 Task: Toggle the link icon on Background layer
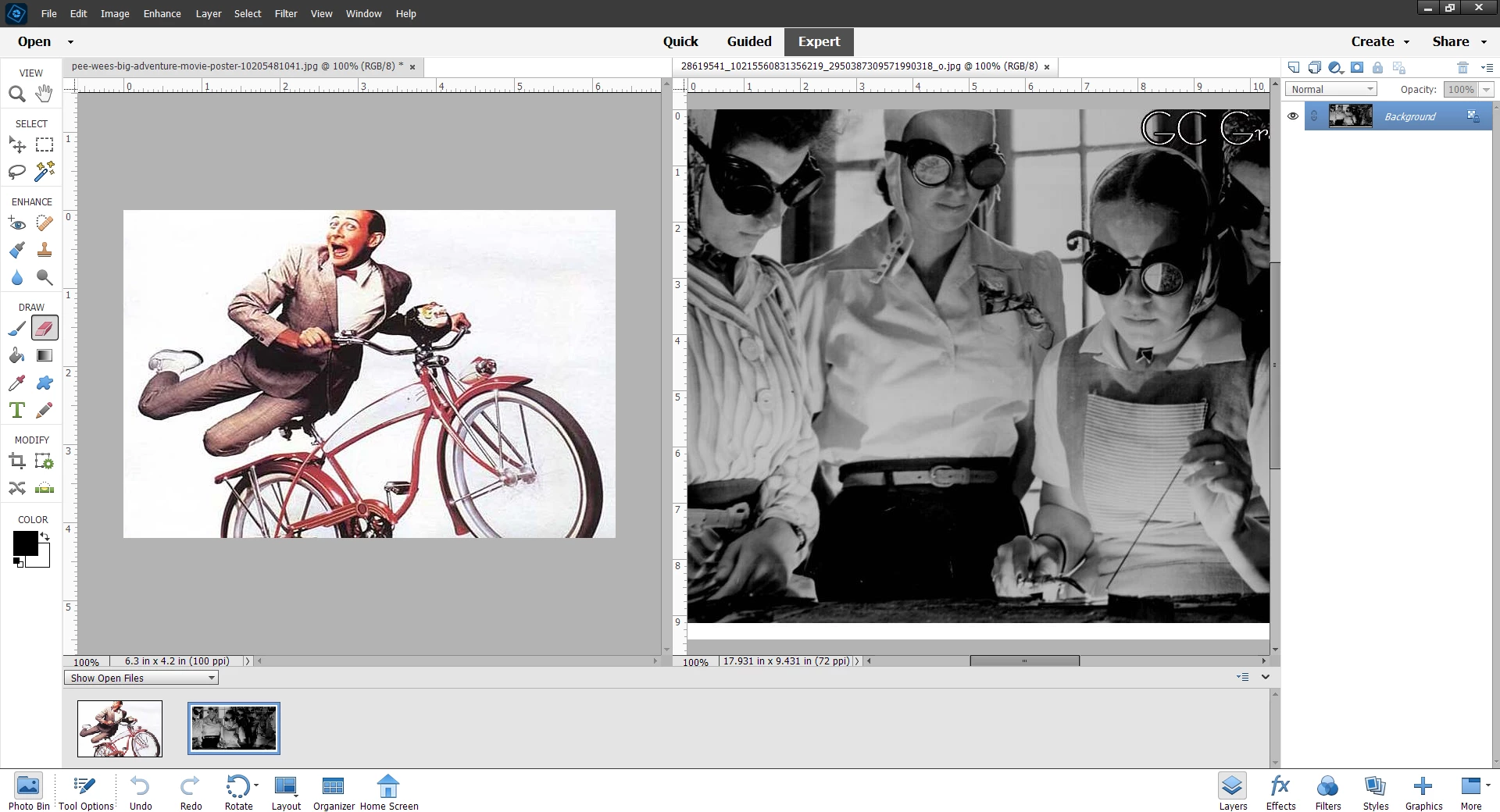(1314, 116)
